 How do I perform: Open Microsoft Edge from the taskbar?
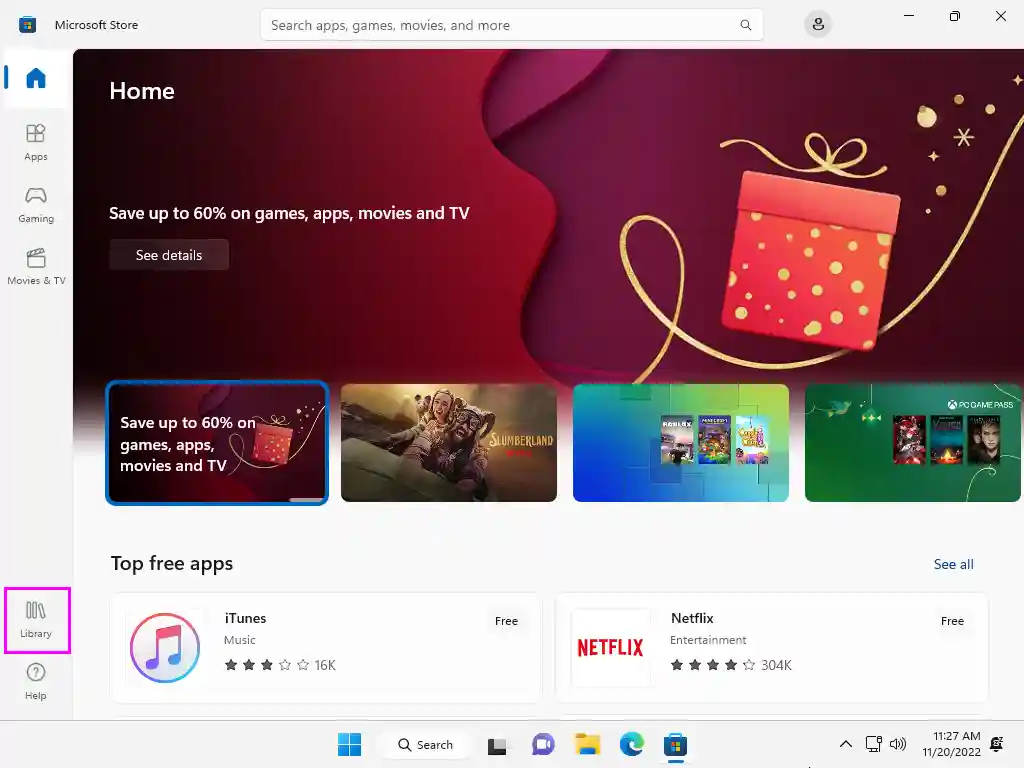[x=632, y=744]
